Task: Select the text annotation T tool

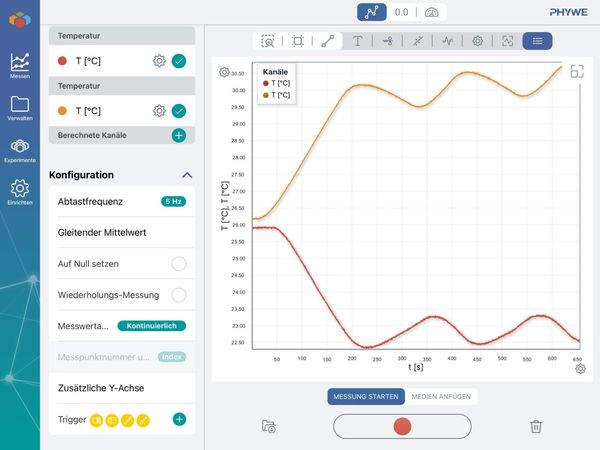Action: coord(357,41)
